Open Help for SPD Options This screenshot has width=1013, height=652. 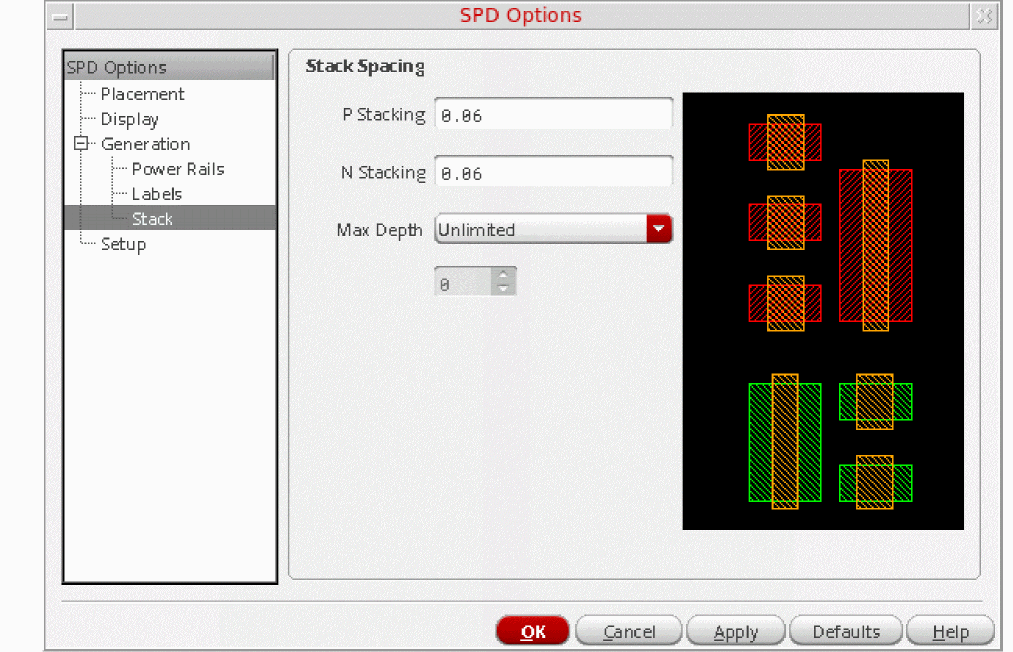tap(950, 631)
